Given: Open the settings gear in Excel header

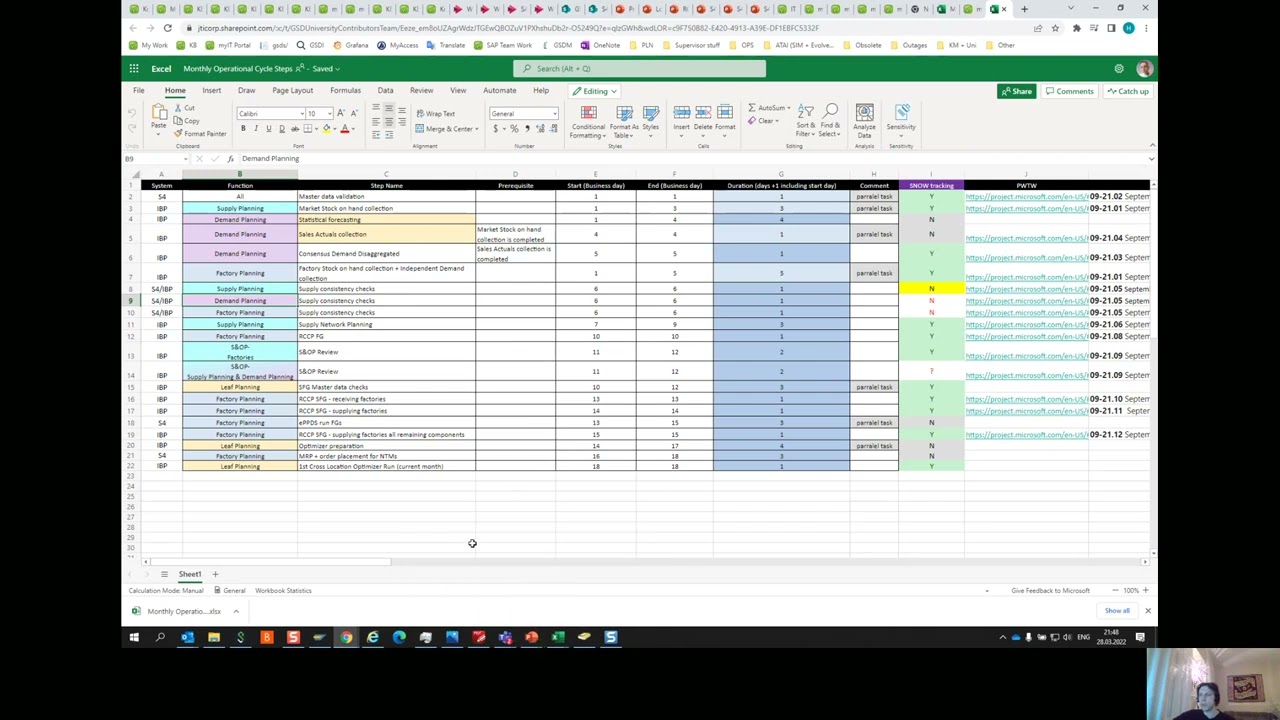Looking at the screenshot, I should [x=1119, y=69].
